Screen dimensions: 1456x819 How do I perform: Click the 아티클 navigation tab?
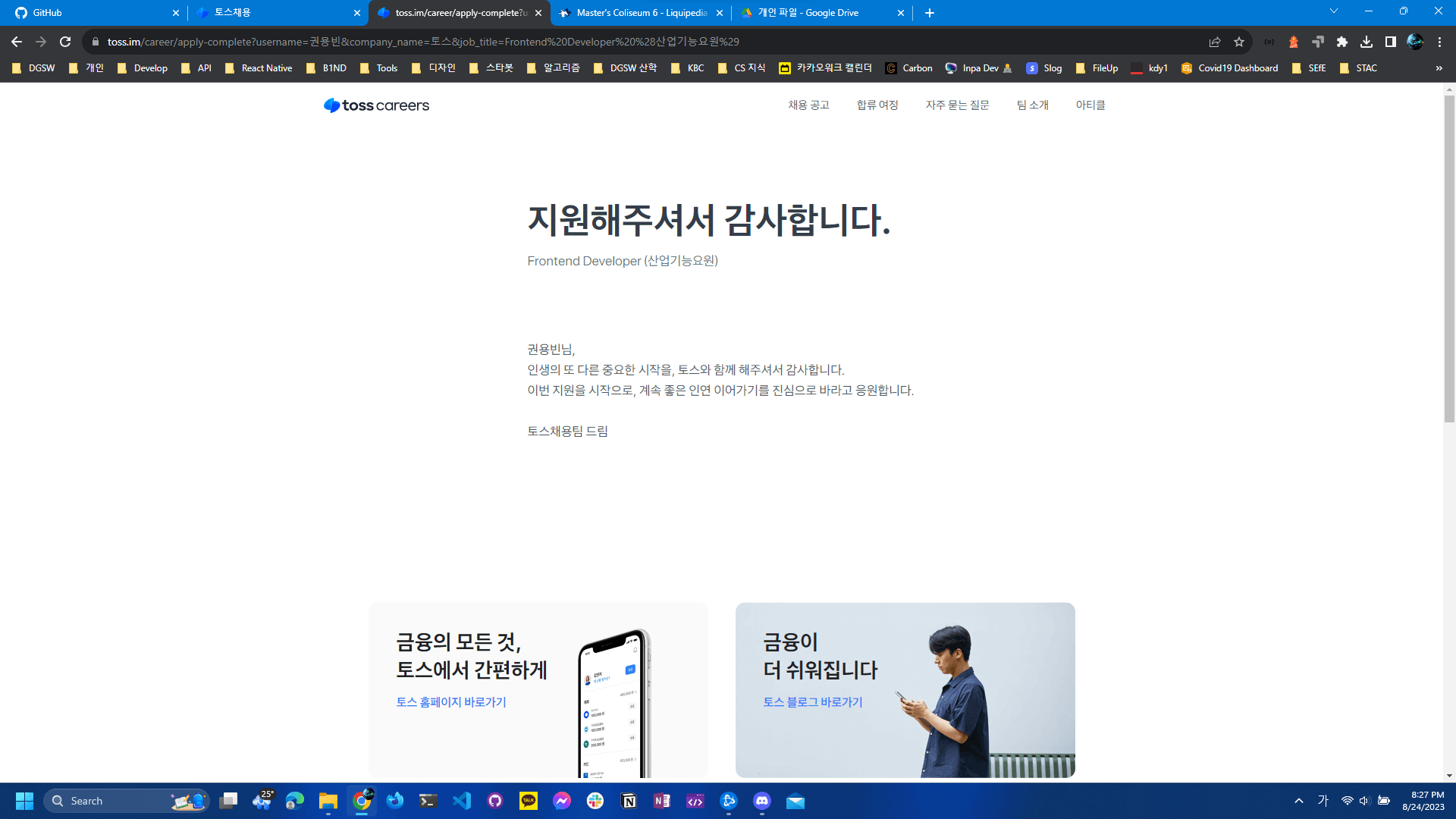1091,105
